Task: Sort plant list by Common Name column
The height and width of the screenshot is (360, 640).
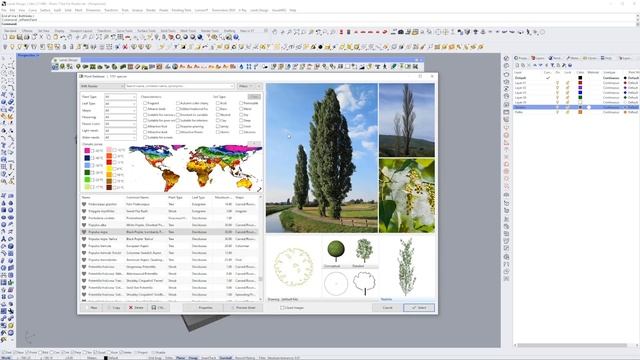Action: 137,198
